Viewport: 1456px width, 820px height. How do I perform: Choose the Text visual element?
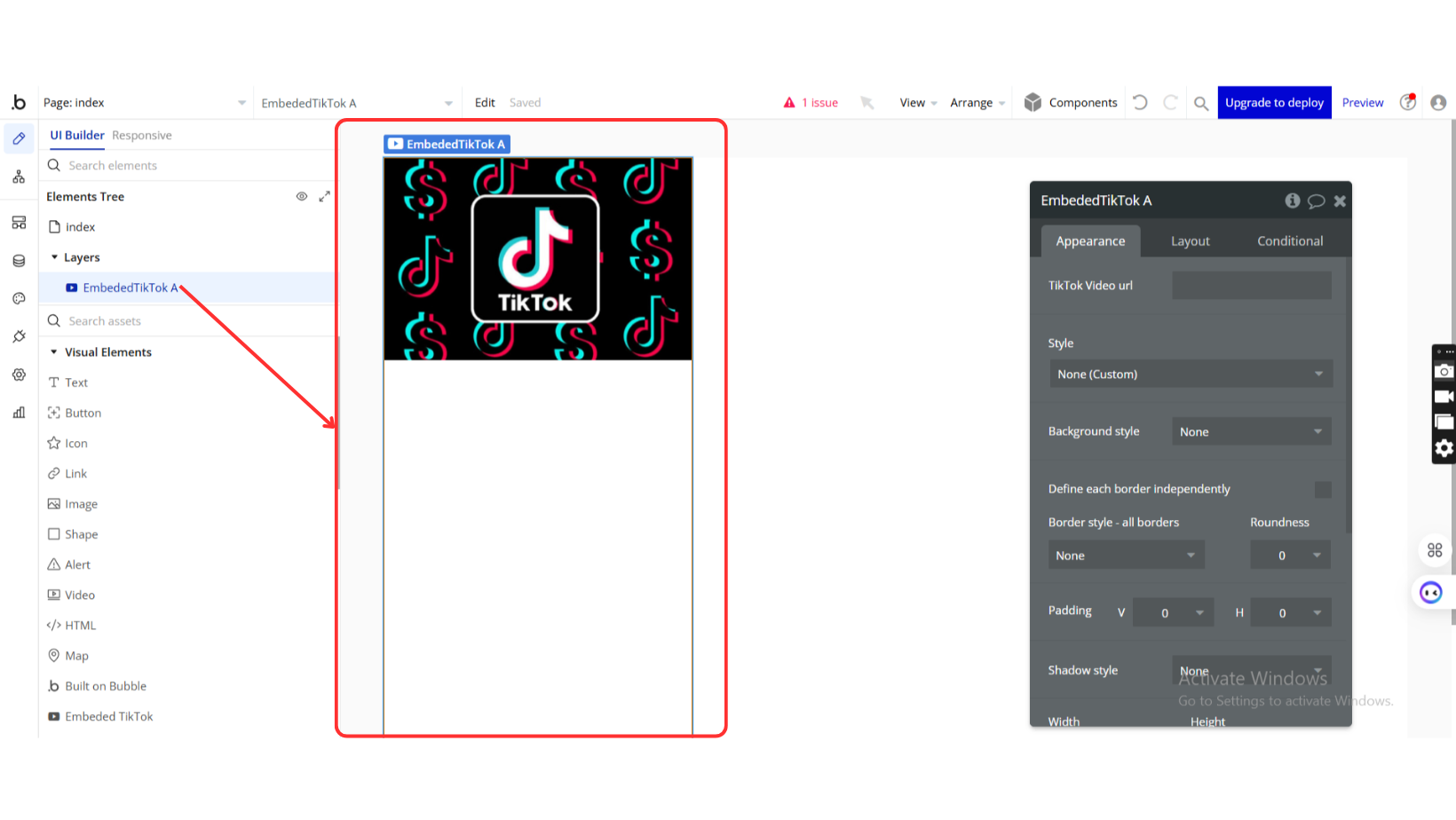click(67, 382)
